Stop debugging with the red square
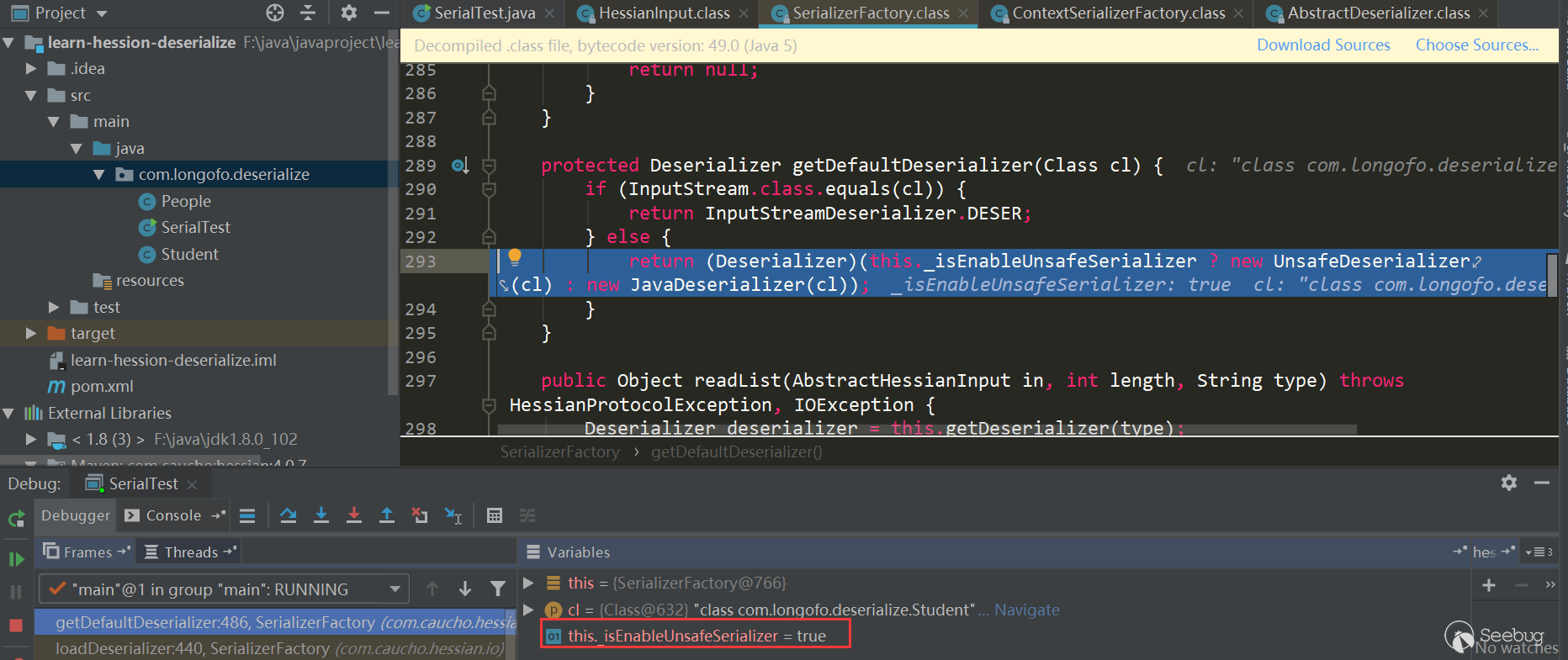 (x=15, y=626)
